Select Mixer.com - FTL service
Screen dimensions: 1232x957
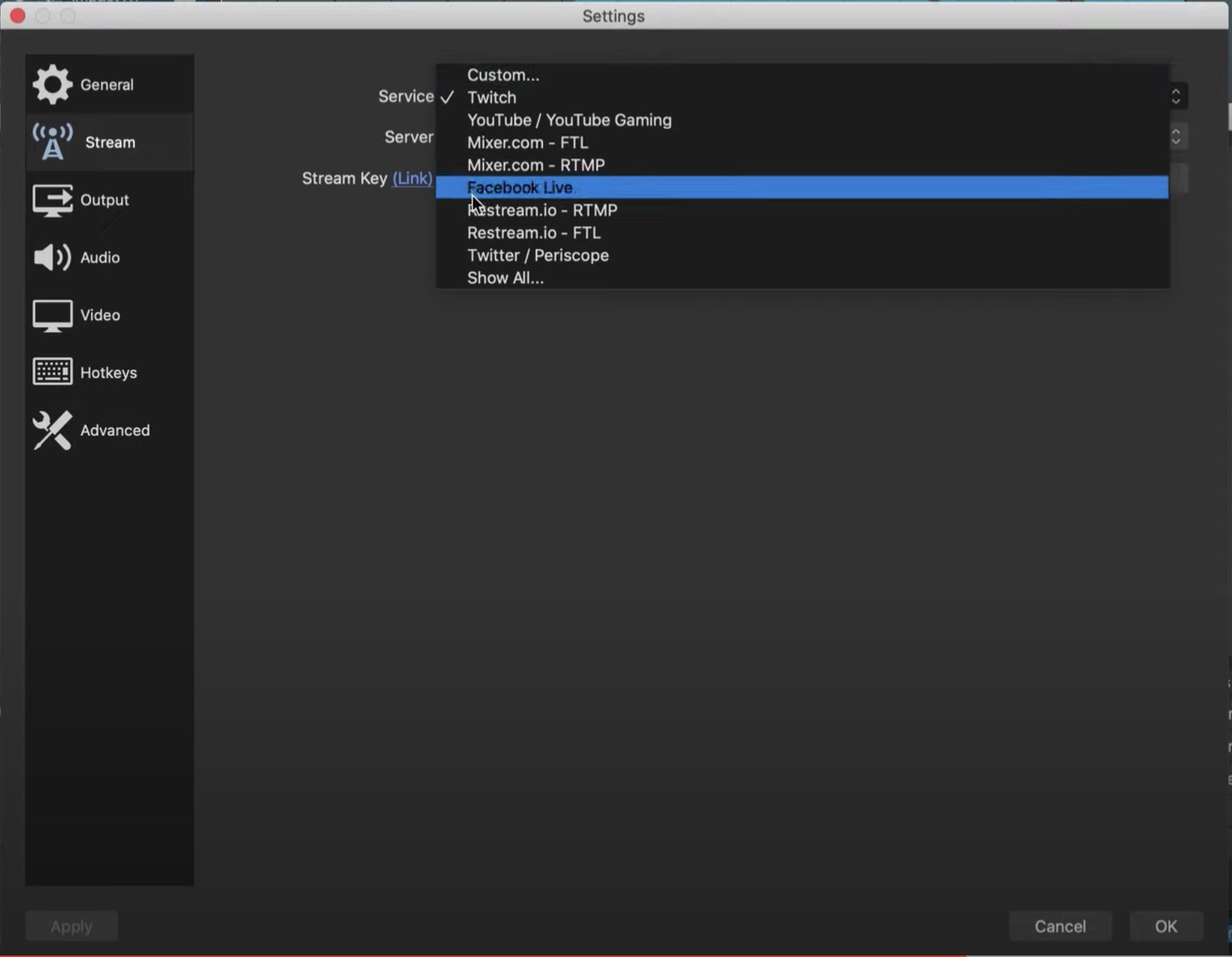802,142
